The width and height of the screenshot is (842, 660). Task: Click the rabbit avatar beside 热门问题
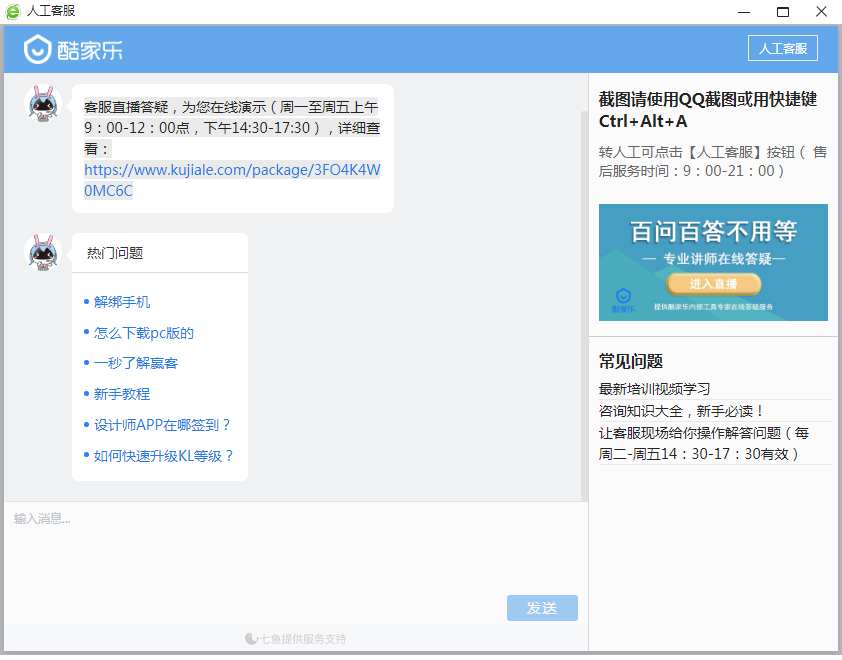click(x=43, y=252)
